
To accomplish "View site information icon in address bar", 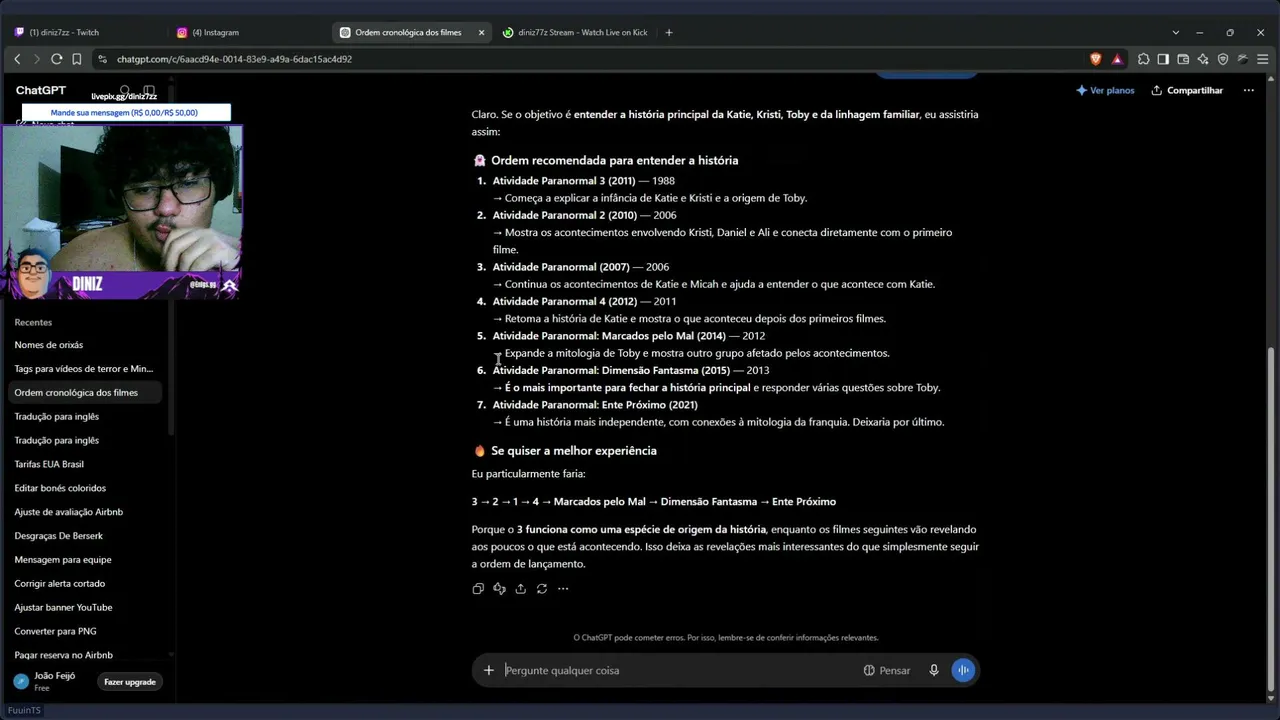I will pyautogui.click(x=102, y=59).
